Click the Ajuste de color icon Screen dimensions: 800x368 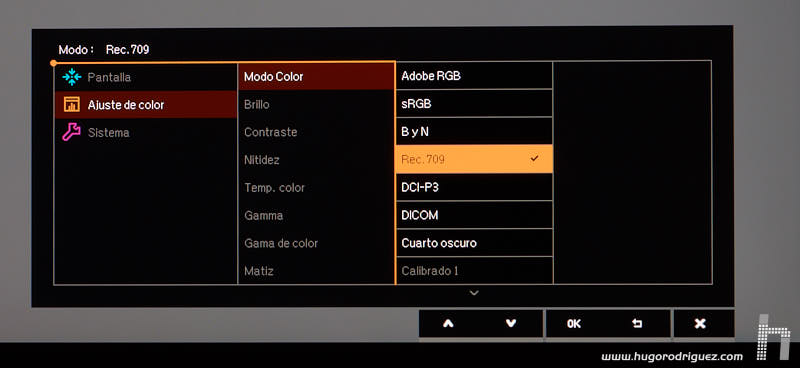click(72, 105)
